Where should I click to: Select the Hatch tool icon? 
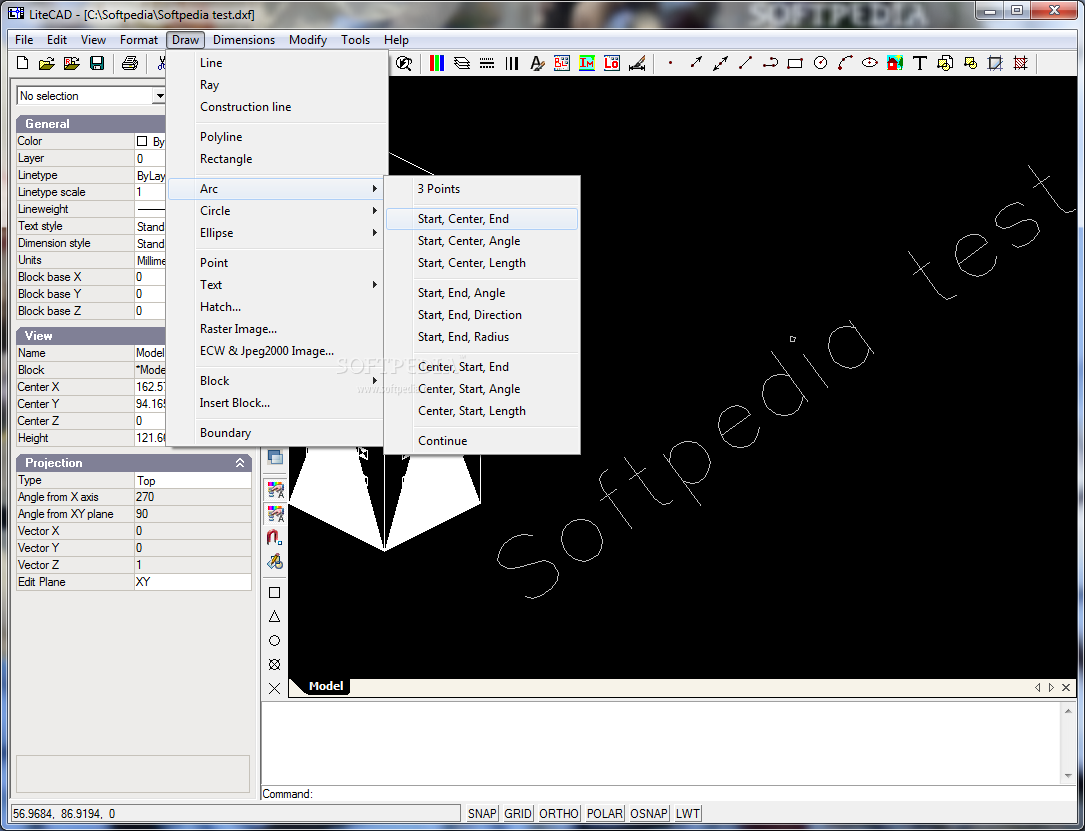1020,64
